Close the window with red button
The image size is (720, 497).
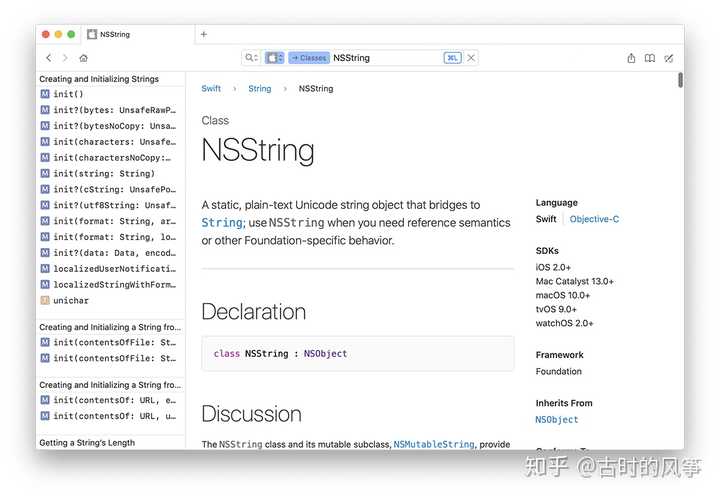coord(45,34)
